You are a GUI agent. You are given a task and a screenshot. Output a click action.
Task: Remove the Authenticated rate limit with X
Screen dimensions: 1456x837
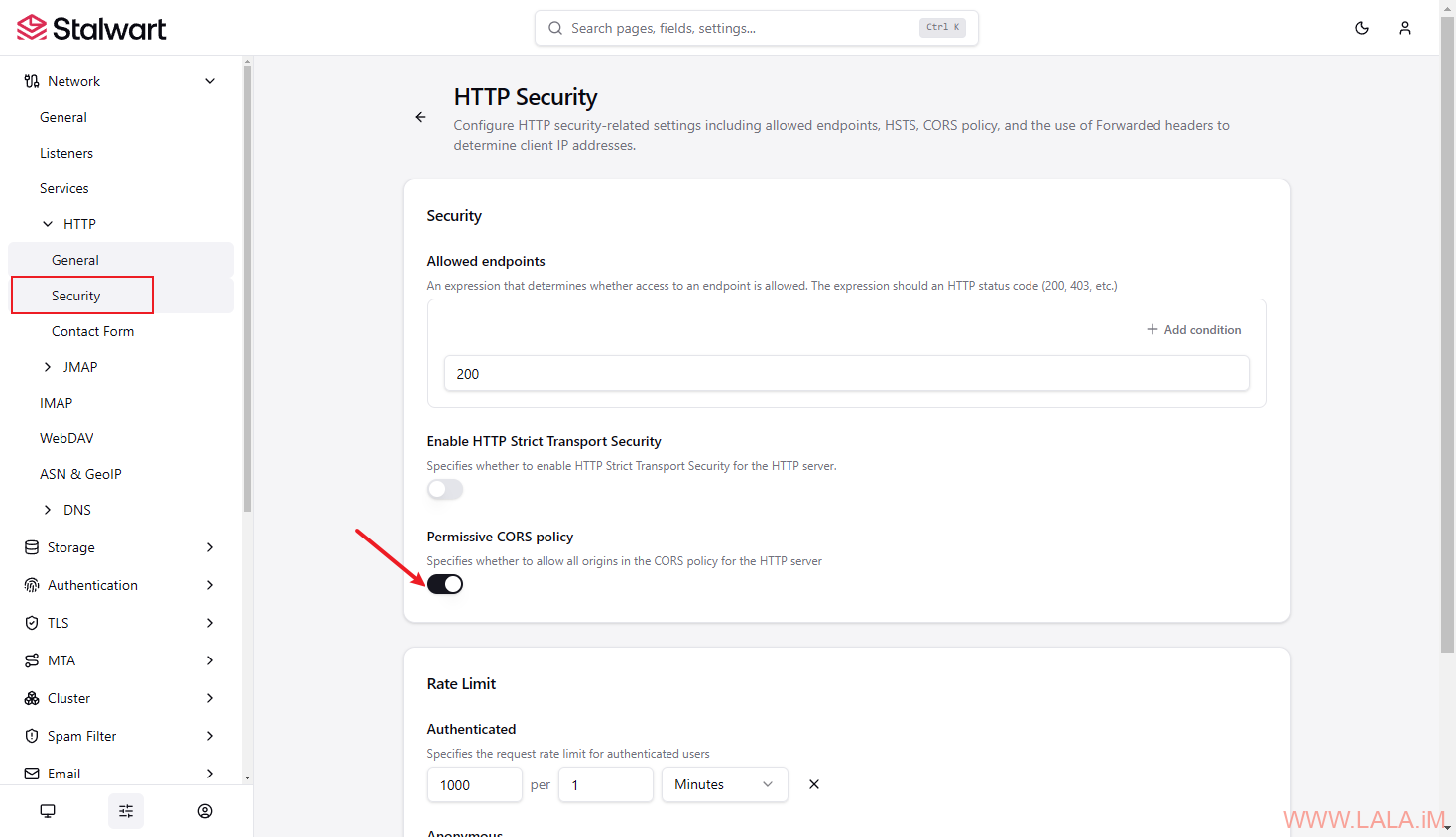pos(814,784)
